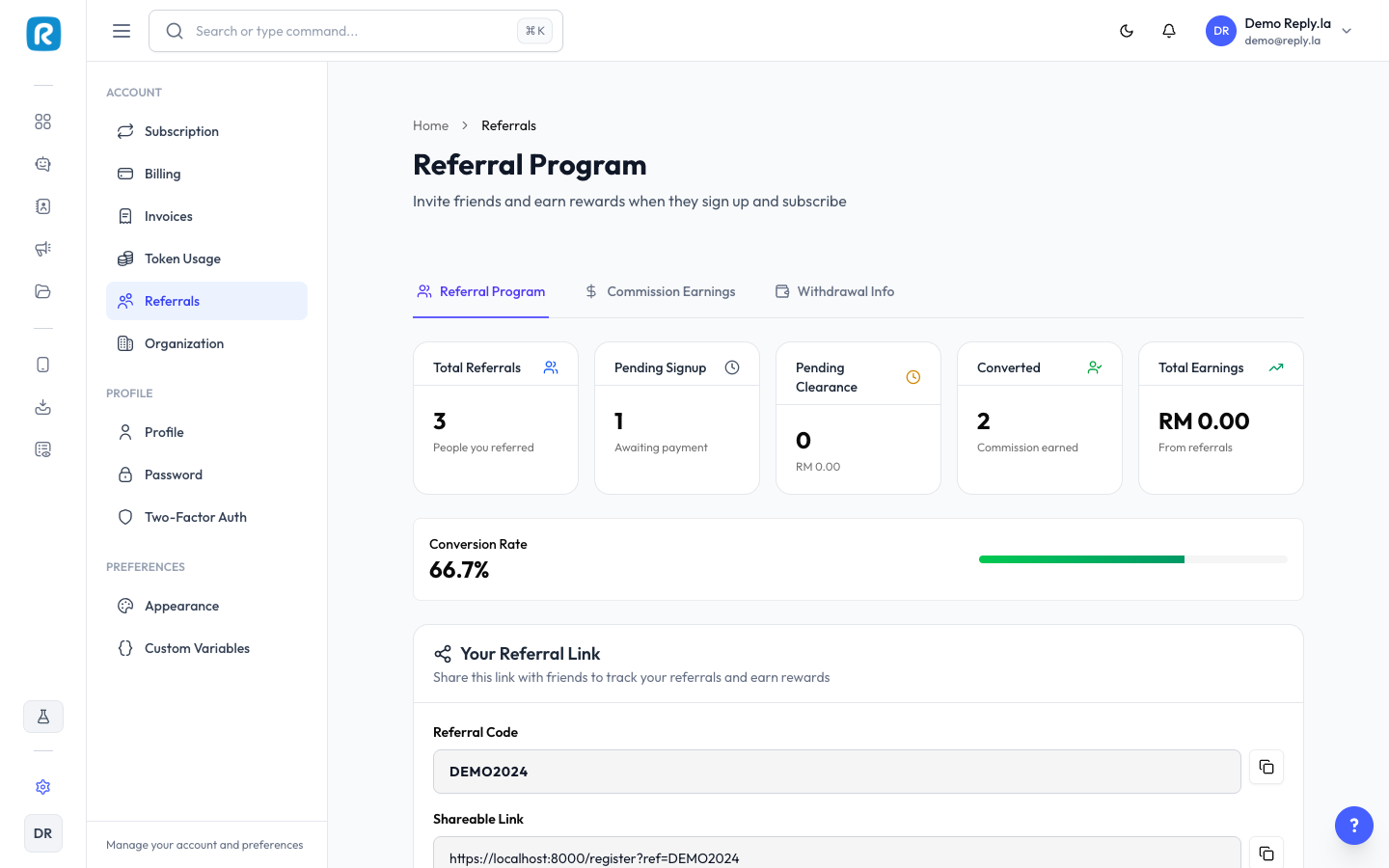Open the contacts icon in left rail

click(42, 206)
